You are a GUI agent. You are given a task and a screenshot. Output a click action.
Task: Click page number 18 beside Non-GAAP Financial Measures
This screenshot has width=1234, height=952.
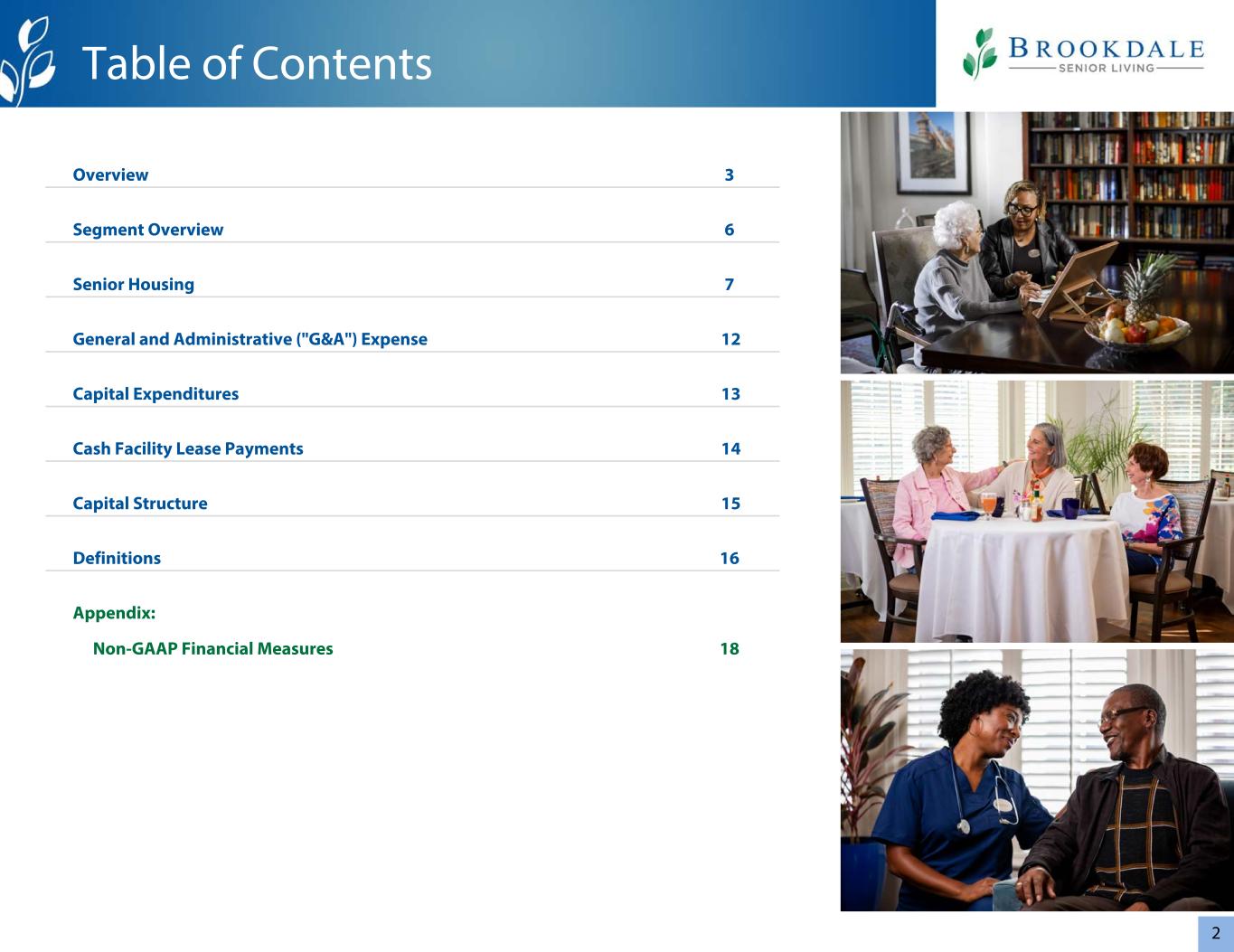click(x=730, y=648)
